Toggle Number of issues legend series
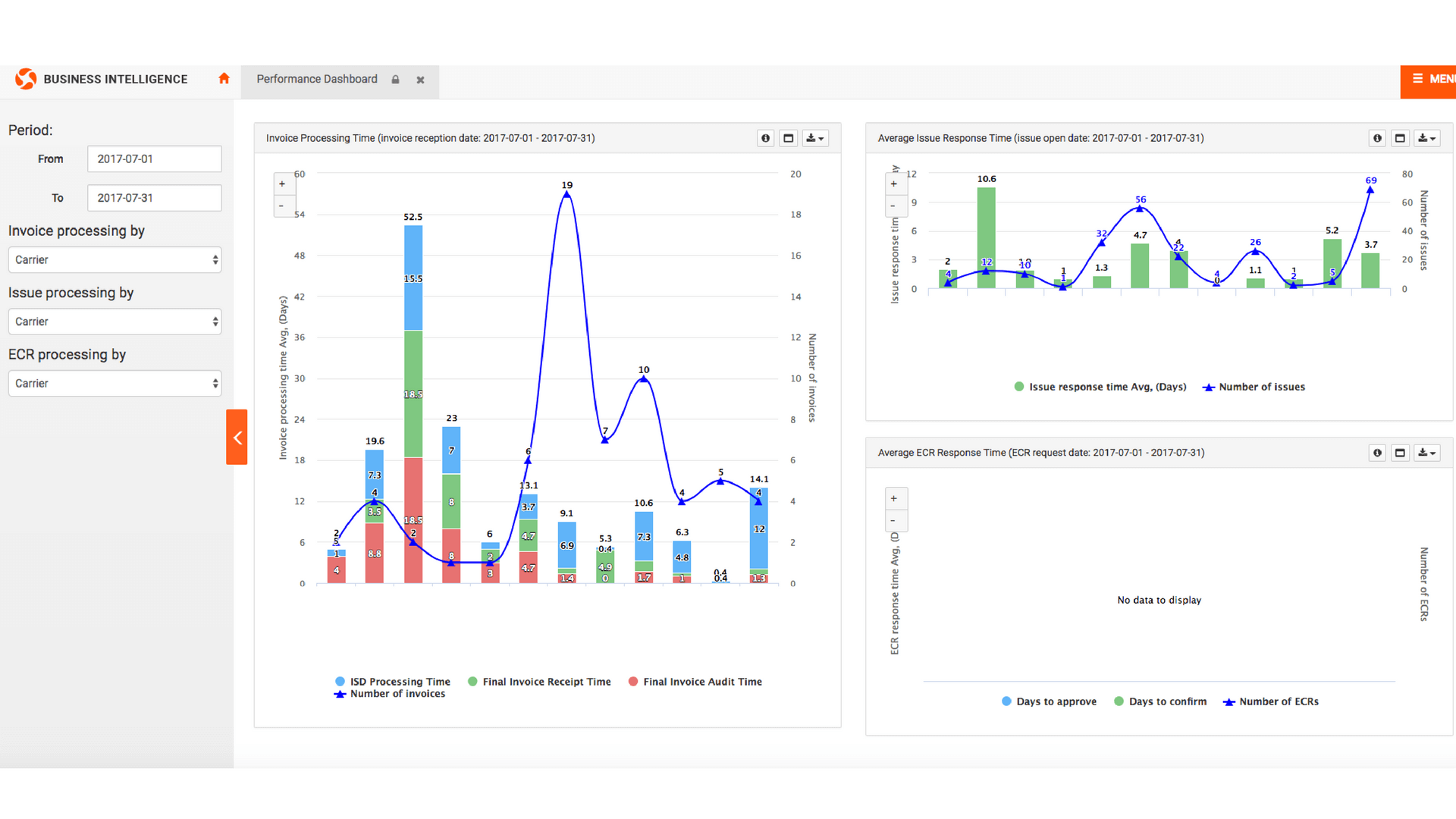The width and height of the screenshot is (1456, 819). pyautogui.click(x=1261, y=387)
